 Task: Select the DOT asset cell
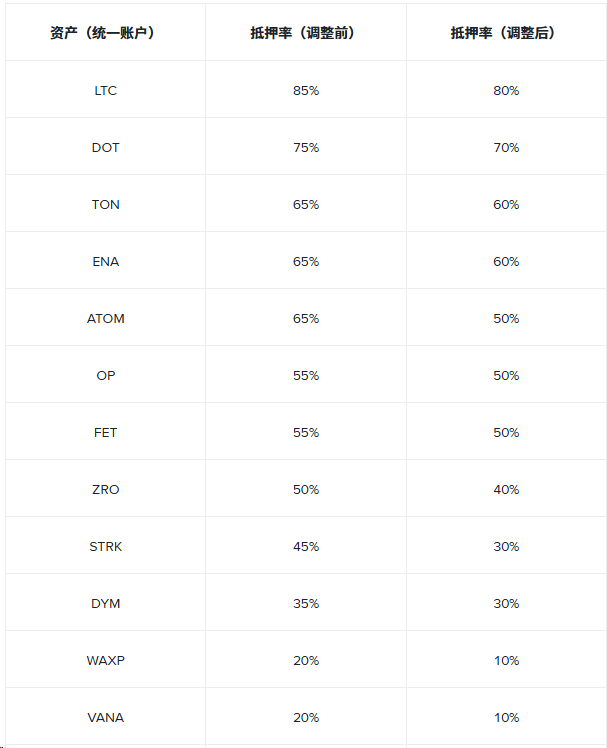pyautogui.click(x=105, y=147)
